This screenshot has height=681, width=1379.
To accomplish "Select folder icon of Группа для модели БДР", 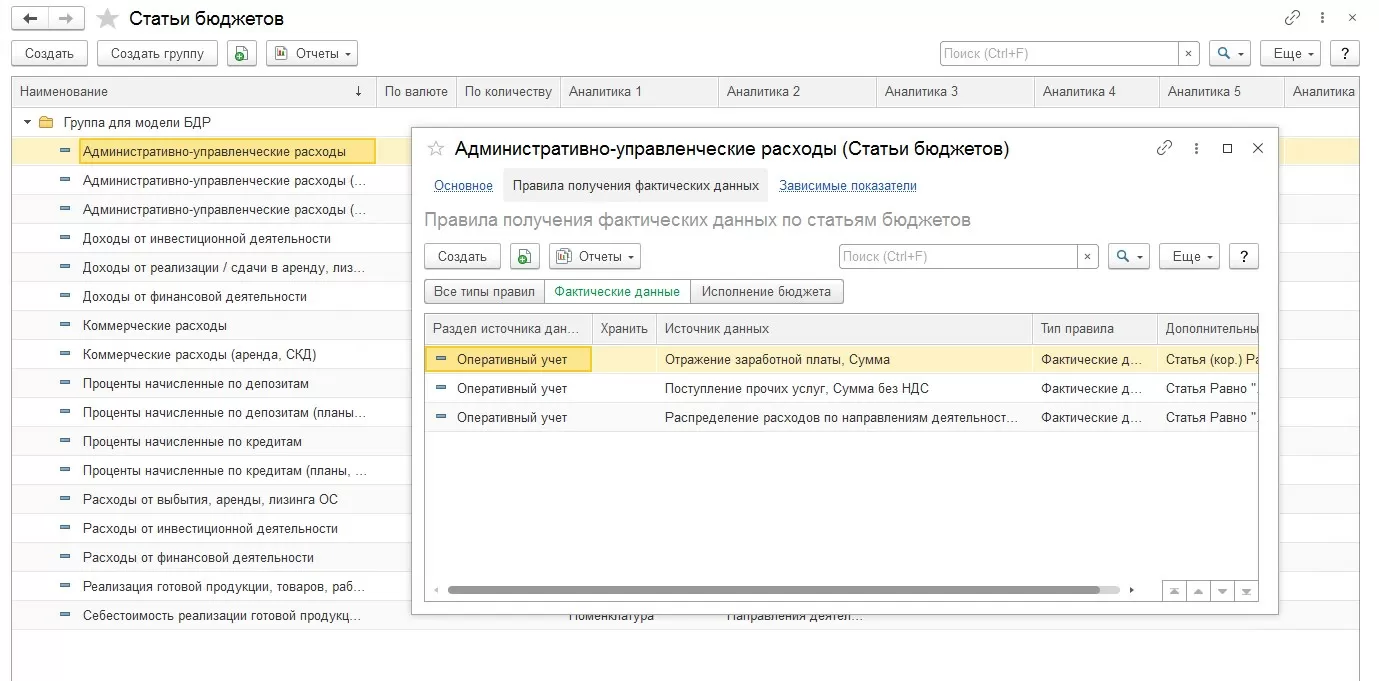I will pyautogui.click(x=45, y=122).
